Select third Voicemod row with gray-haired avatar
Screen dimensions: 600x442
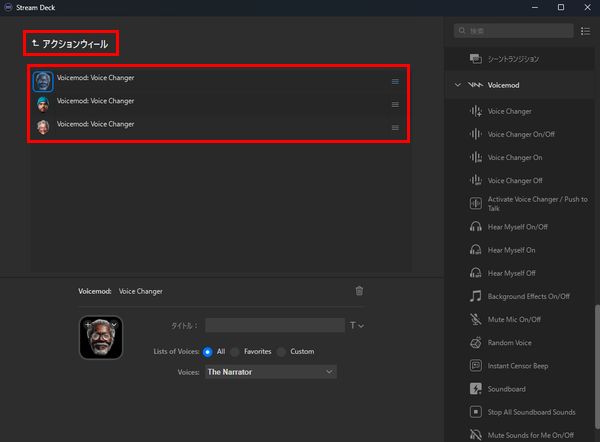pyautogui.click(x=216, y=127)
